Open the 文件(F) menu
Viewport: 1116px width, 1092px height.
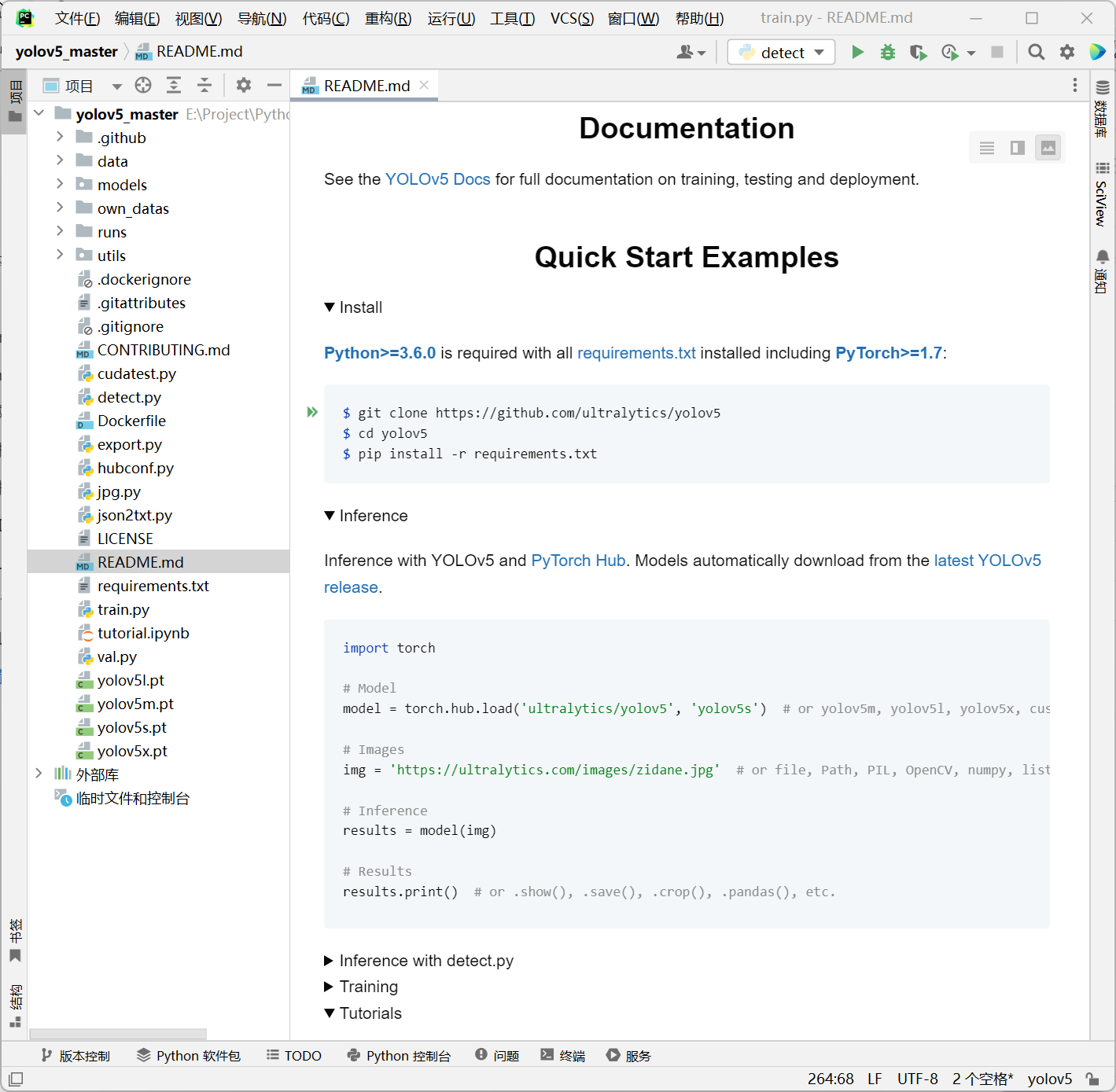[77, 18]
